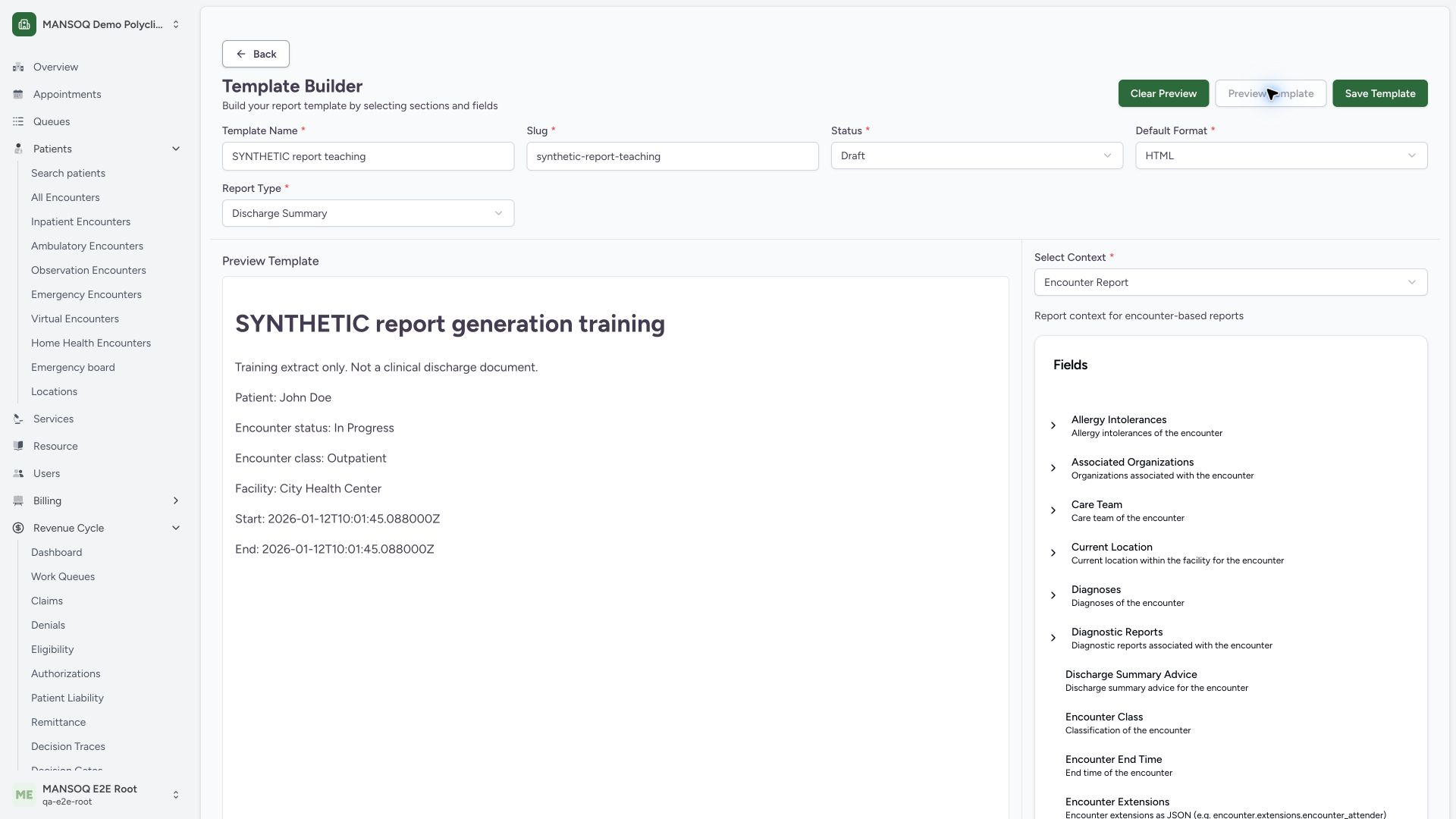This screenshot has width=1456, height=819.
Task: Click the MANSOQ facility logo icon
Action: click(24, 24)
